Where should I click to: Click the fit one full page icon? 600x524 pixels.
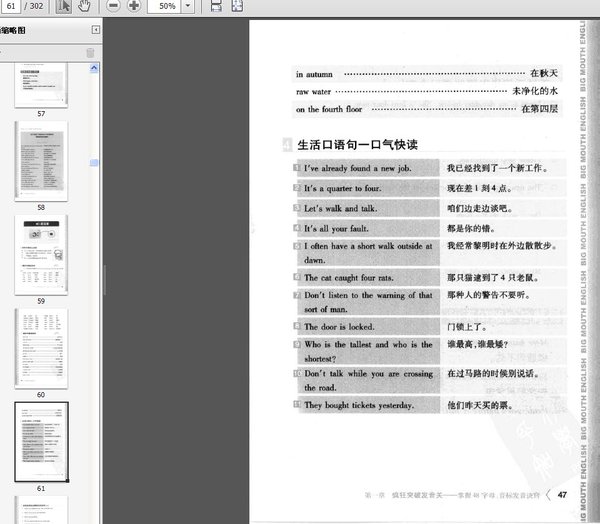pyautogui.click(x=237, y=6)
